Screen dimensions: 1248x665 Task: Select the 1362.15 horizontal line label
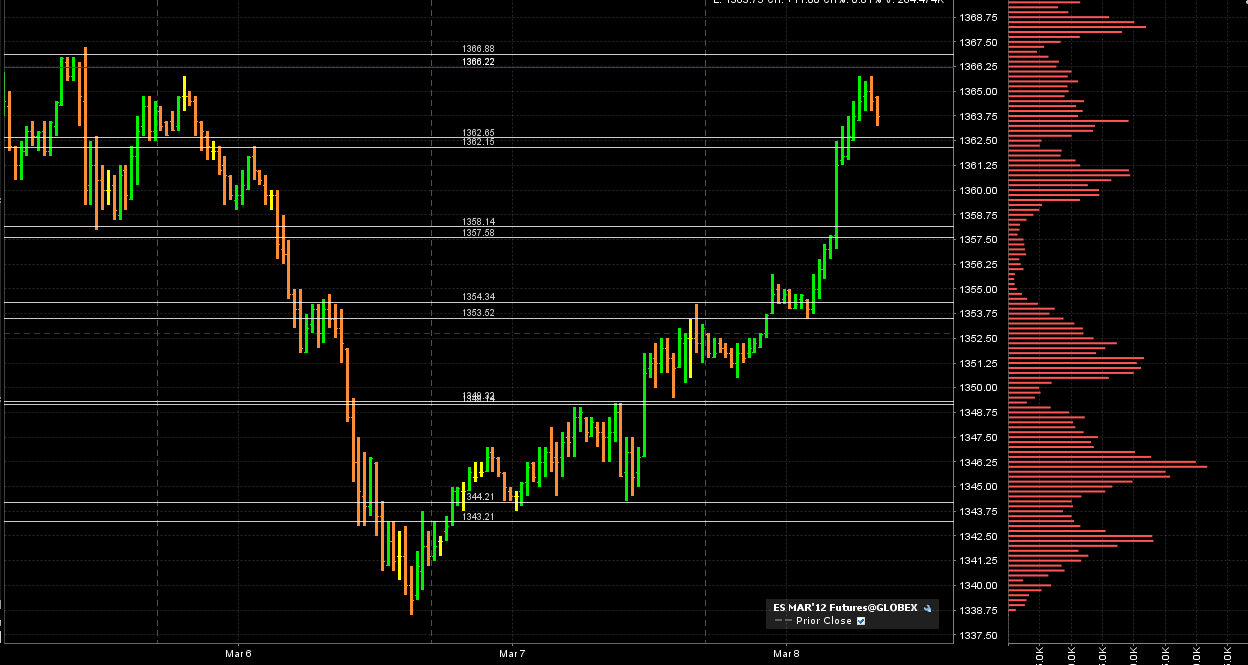[x=479, y=142]
